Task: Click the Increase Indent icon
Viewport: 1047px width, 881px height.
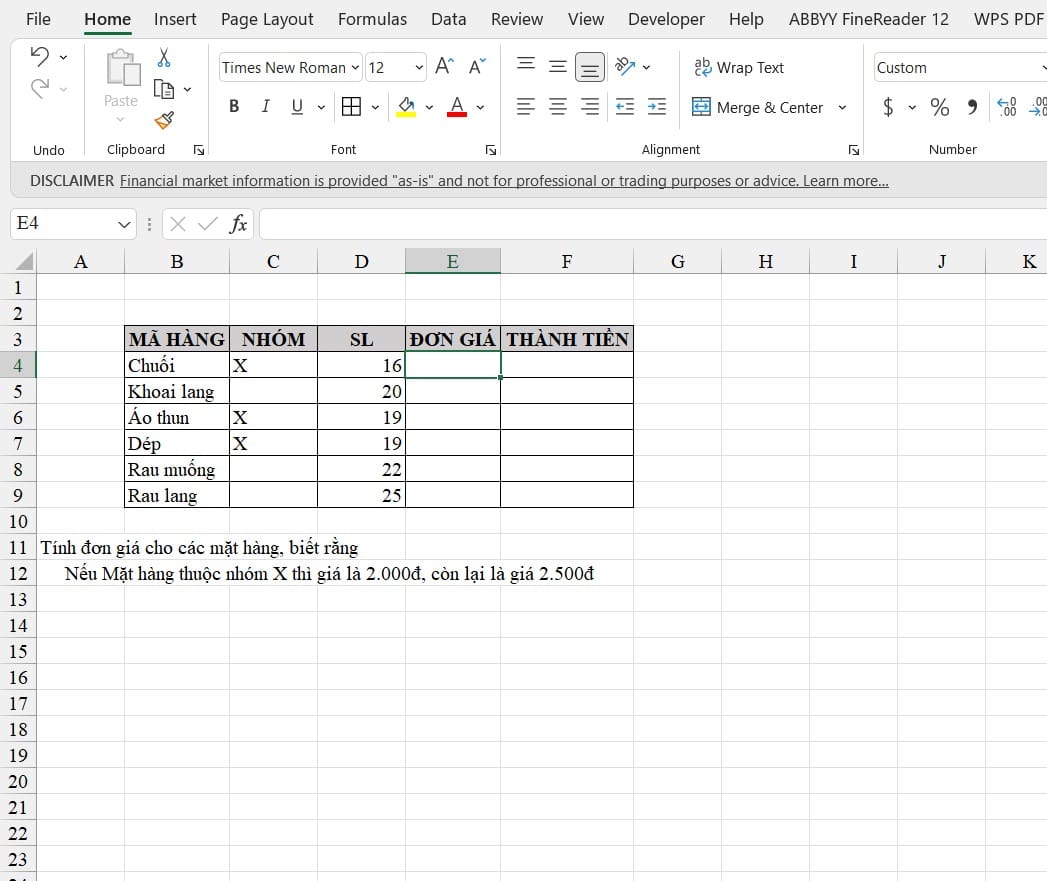Action: (x=657, y=107)
